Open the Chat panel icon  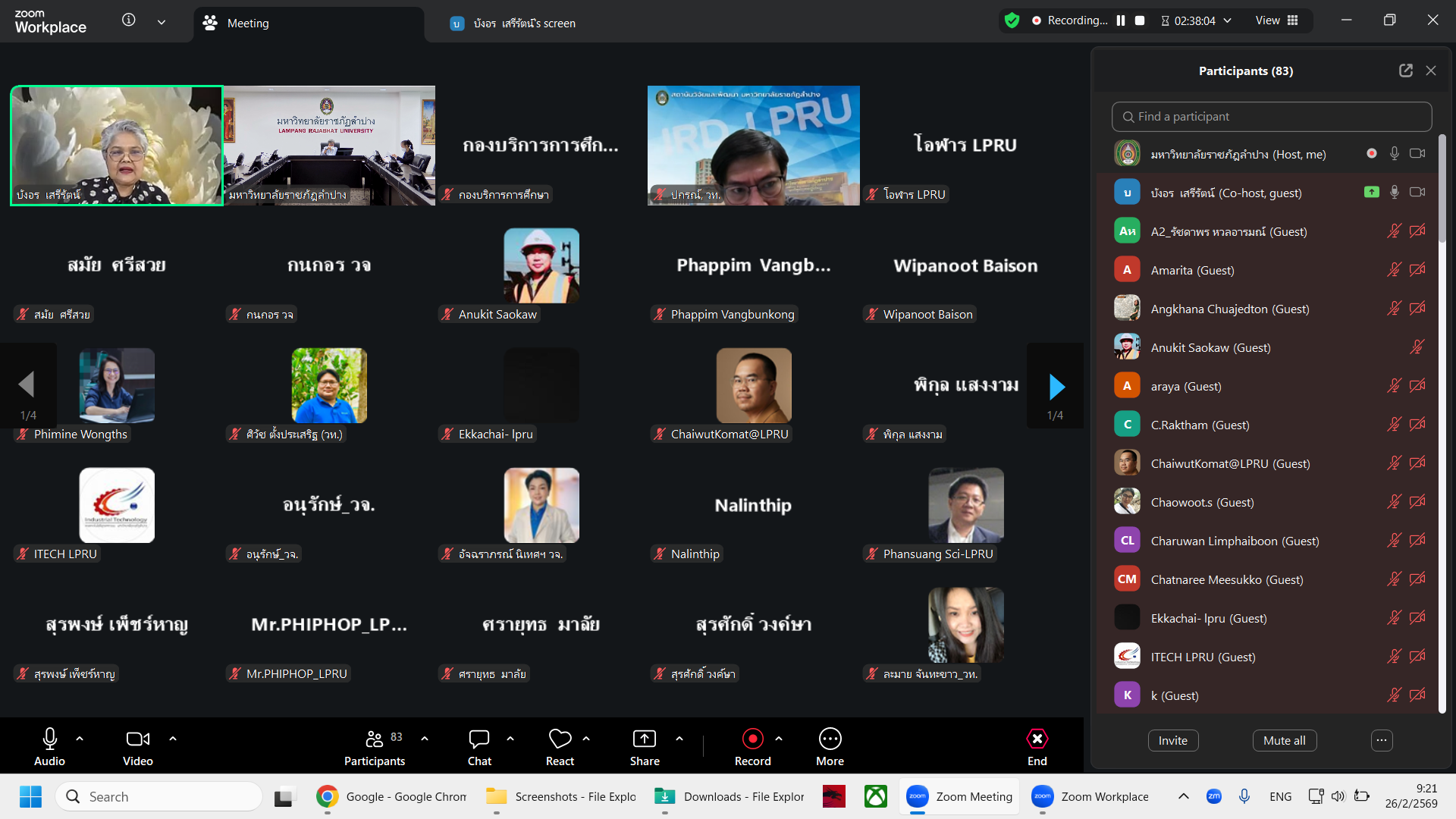click(x=479, y=739)
